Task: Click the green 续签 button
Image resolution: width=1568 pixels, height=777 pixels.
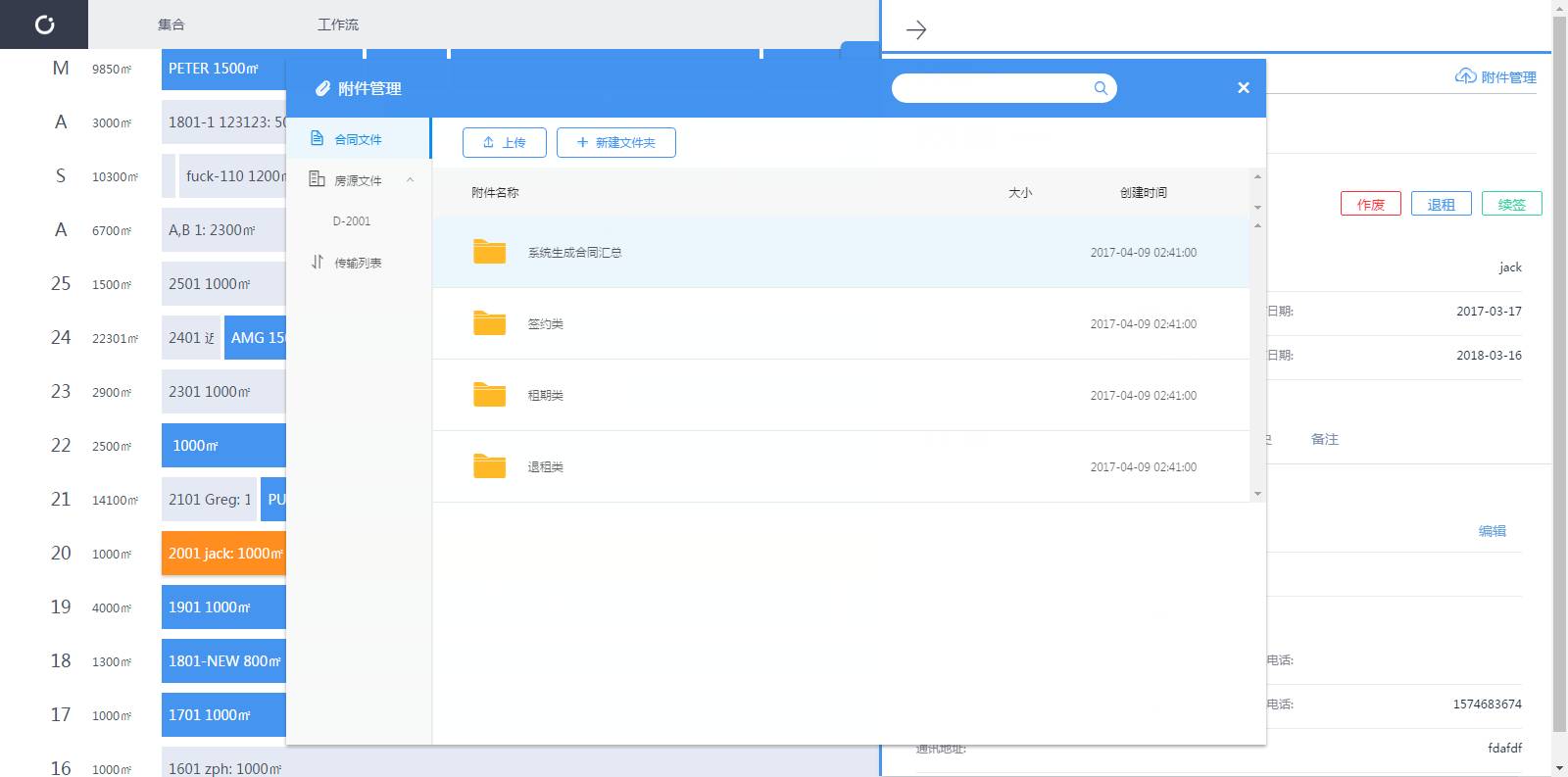Action: 1512,204
